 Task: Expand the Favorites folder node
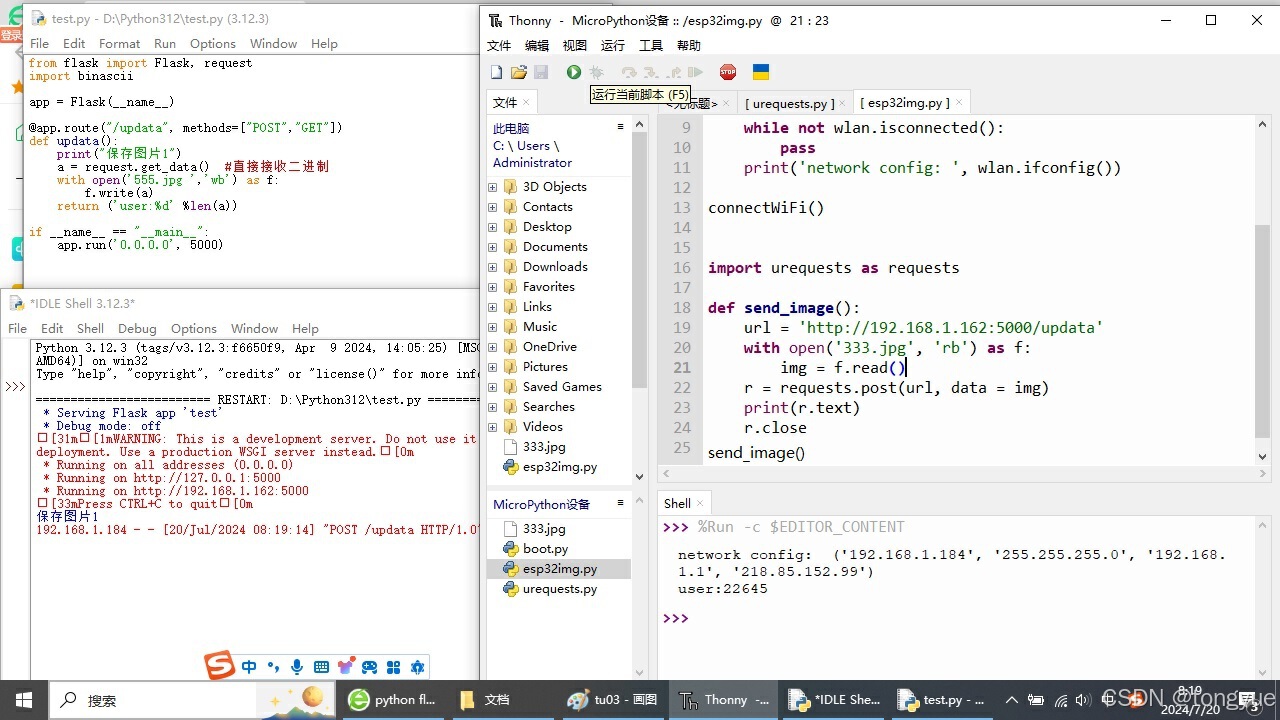click(x=492, y=287)
